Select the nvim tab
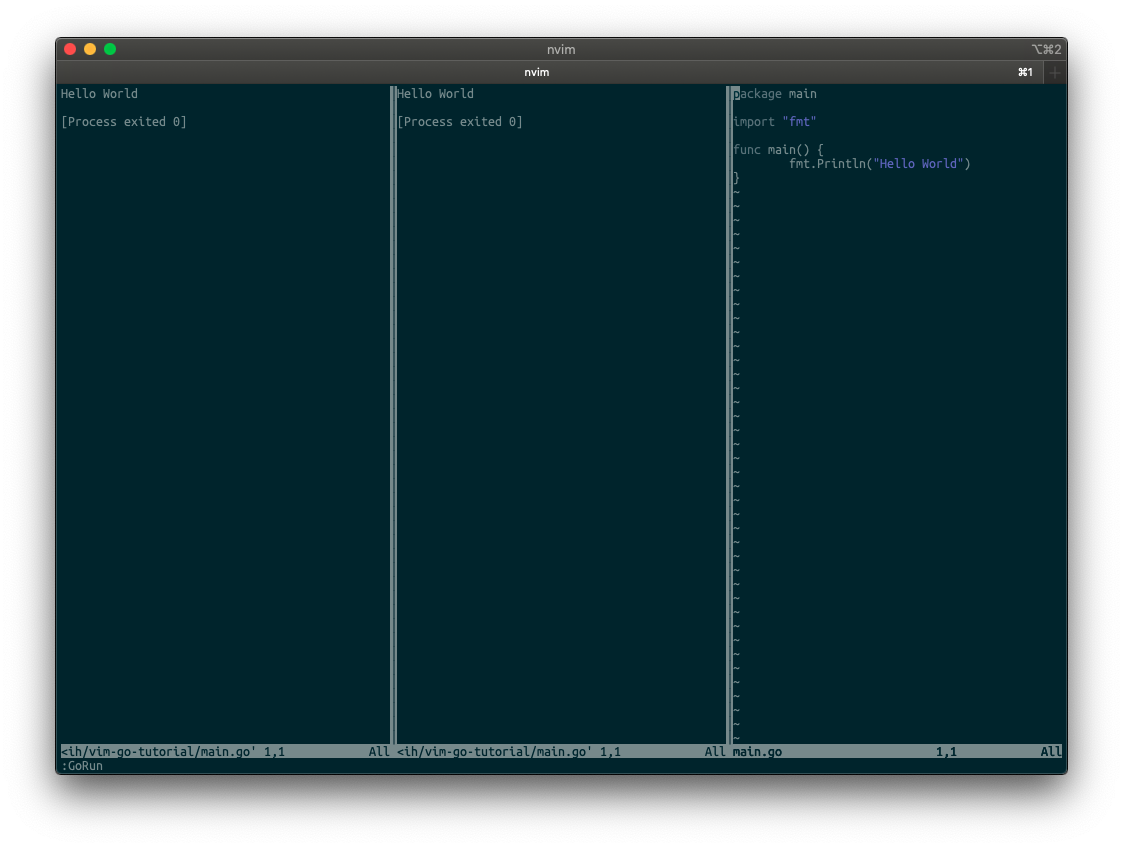Viewport: 1123px width, 848px height. click(x=536, y=72)
